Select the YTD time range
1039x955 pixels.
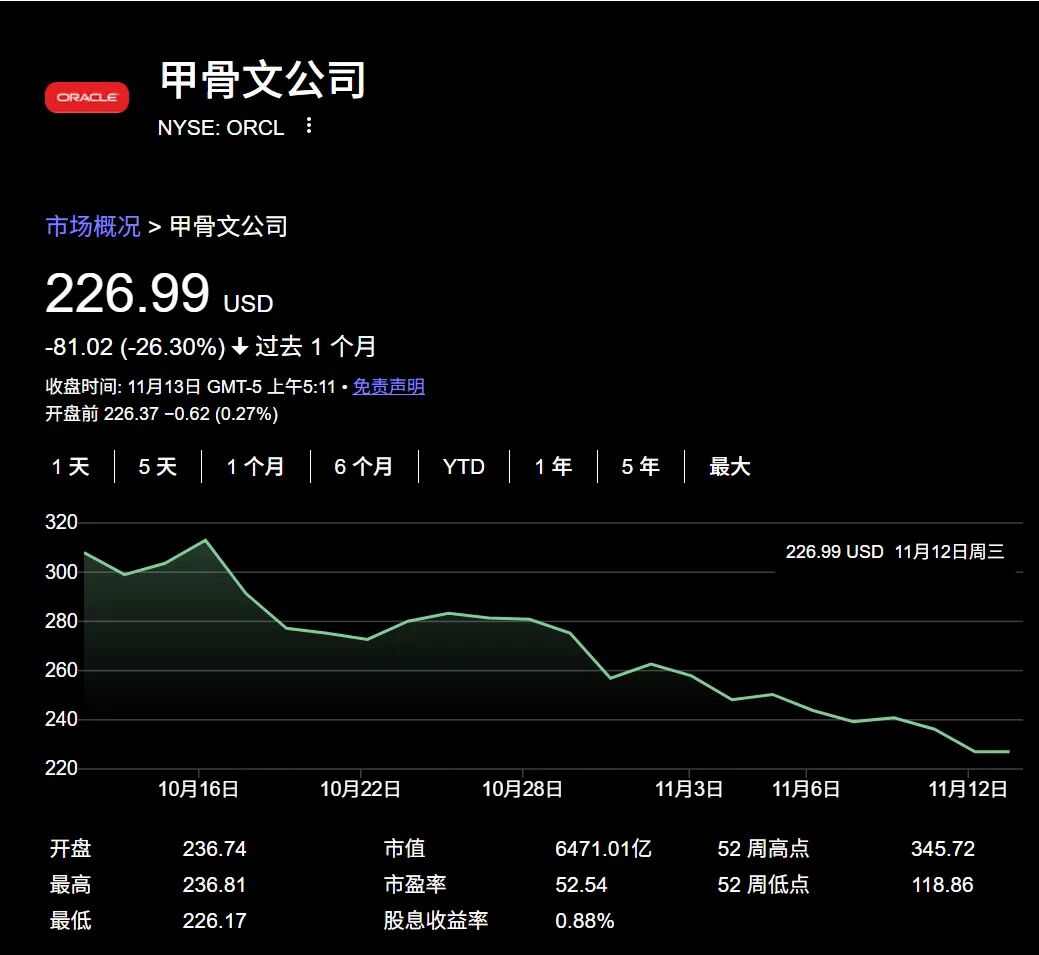point(463,466)
